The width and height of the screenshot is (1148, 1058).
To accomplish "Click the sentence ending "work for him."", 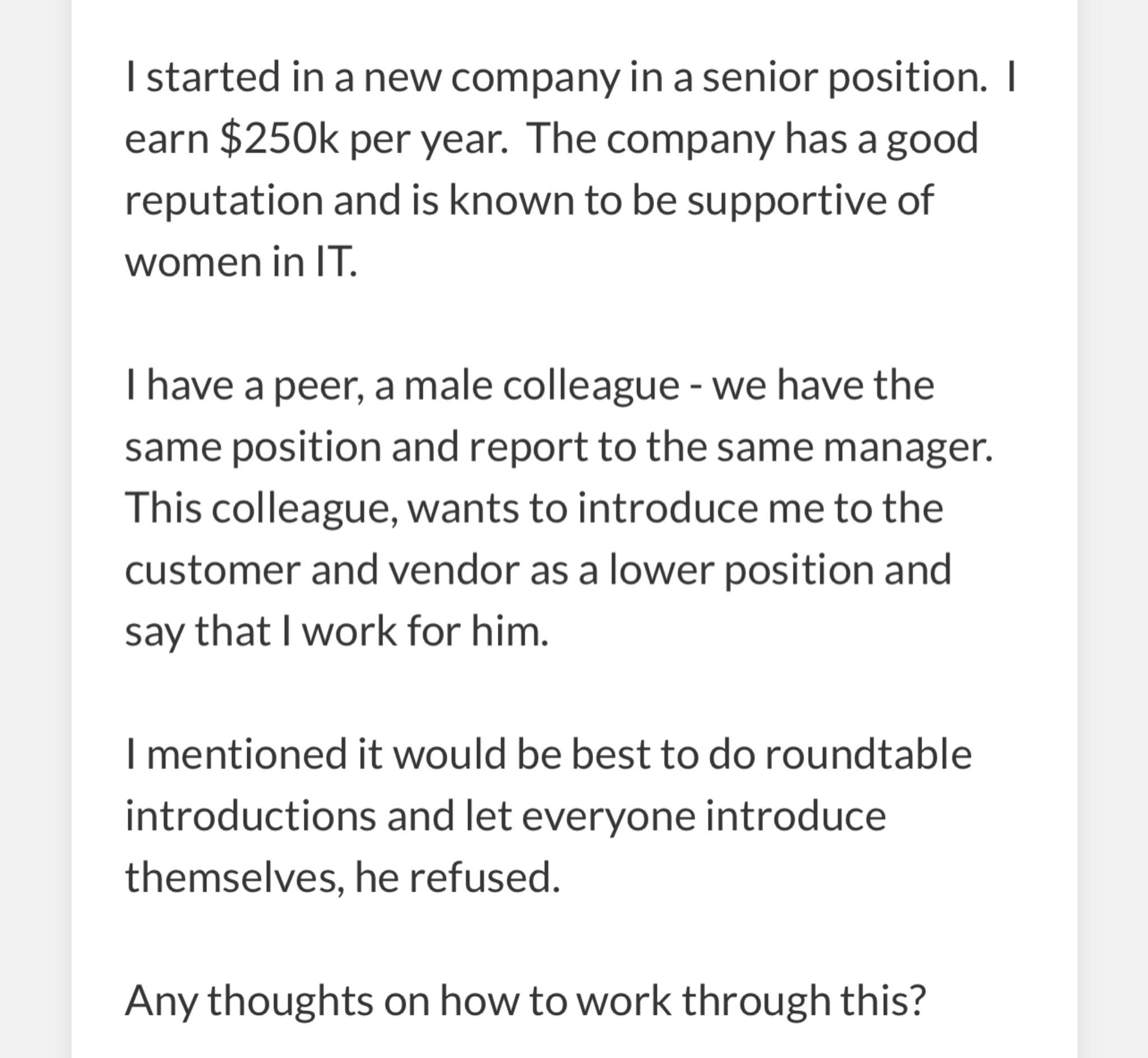I will (x=337, y=632).
